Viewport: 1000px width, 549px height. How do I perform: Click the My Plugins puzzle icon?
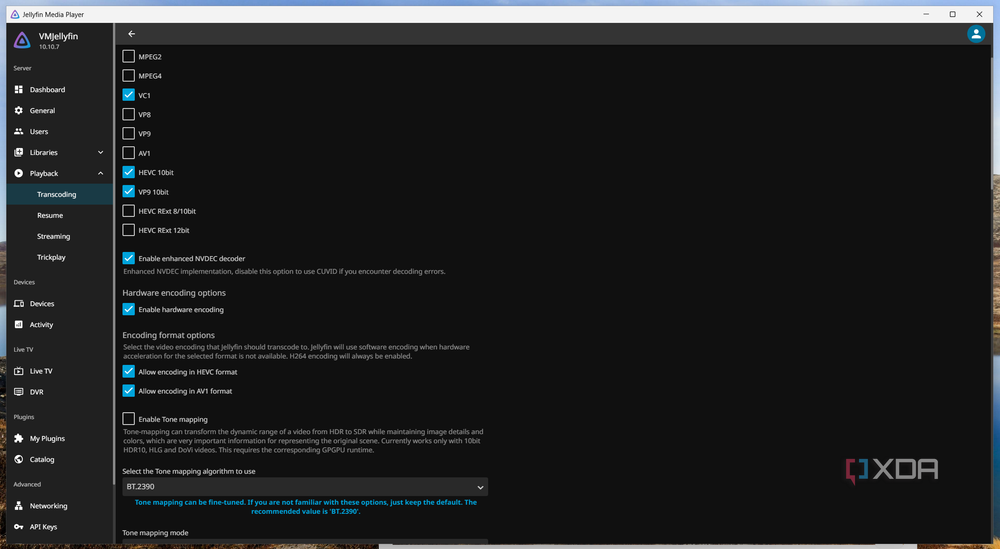[x=18, y=439]
